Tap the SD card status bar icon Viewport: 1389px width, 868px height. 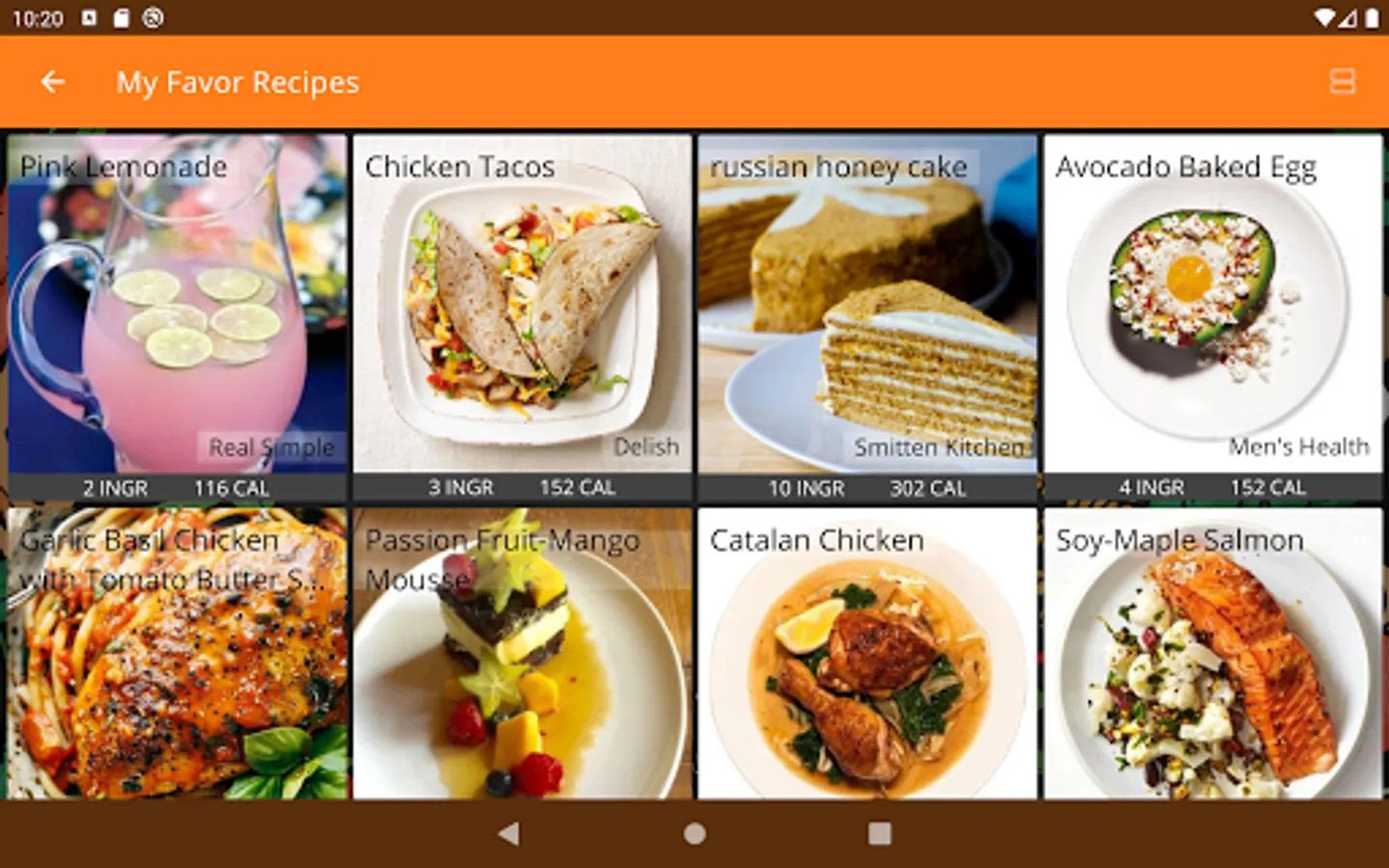click(121, 18)
